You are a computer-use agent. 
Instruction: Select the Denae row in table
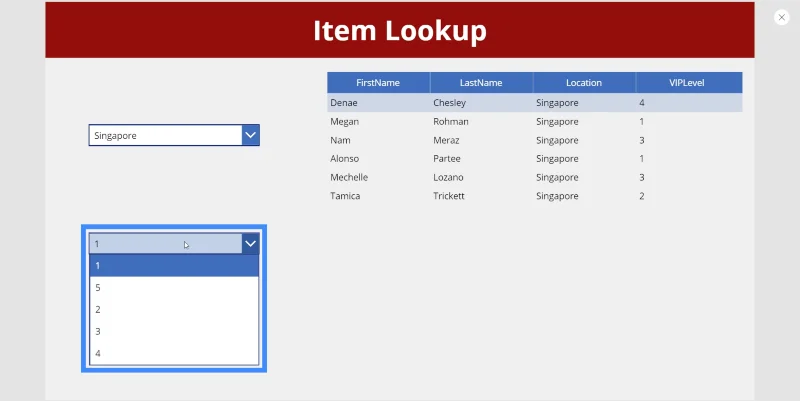tap(535, 103)
